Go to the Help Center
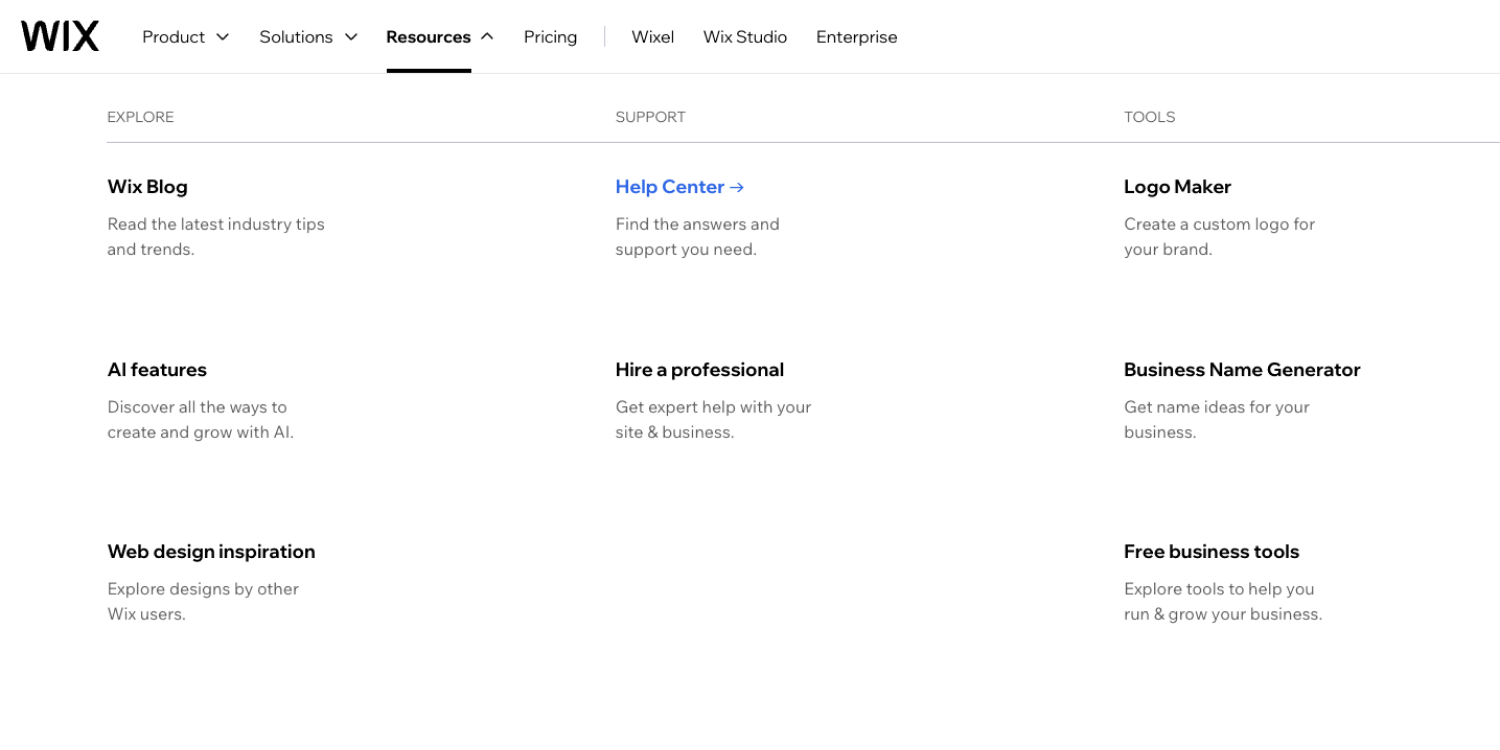The image size is (1500, 750). tap(670, 187)
